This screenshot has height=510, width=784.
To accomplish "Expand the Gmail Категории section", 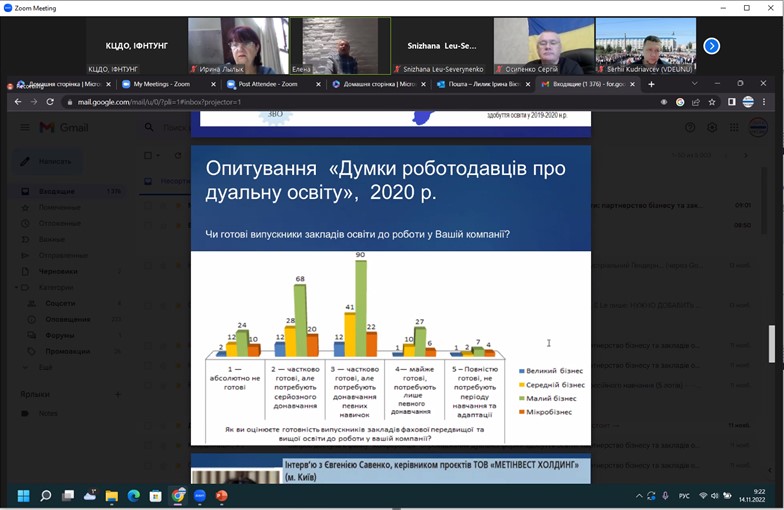I will [x=16, y=288].
